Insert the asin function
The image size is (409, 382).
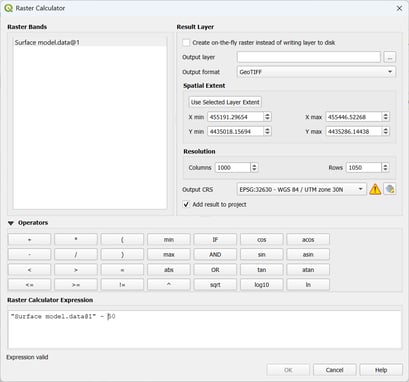[308, 254]
